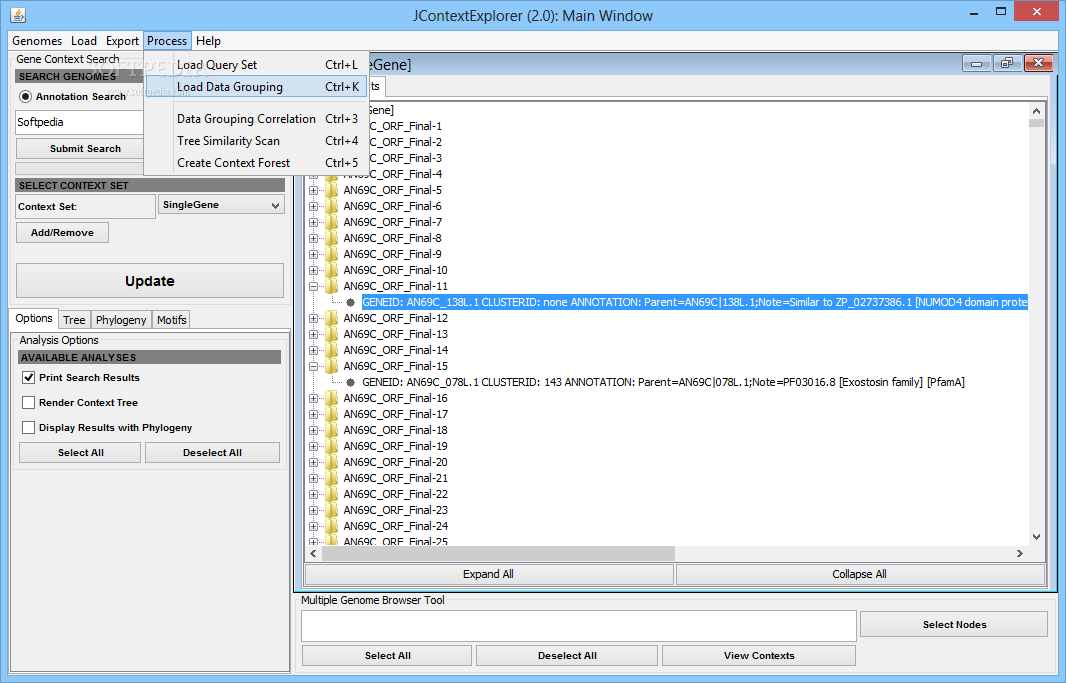Viewport: 1066px width, 683px height.
Task: Click the Multiple Genome Browser text field
Action: 579,626
